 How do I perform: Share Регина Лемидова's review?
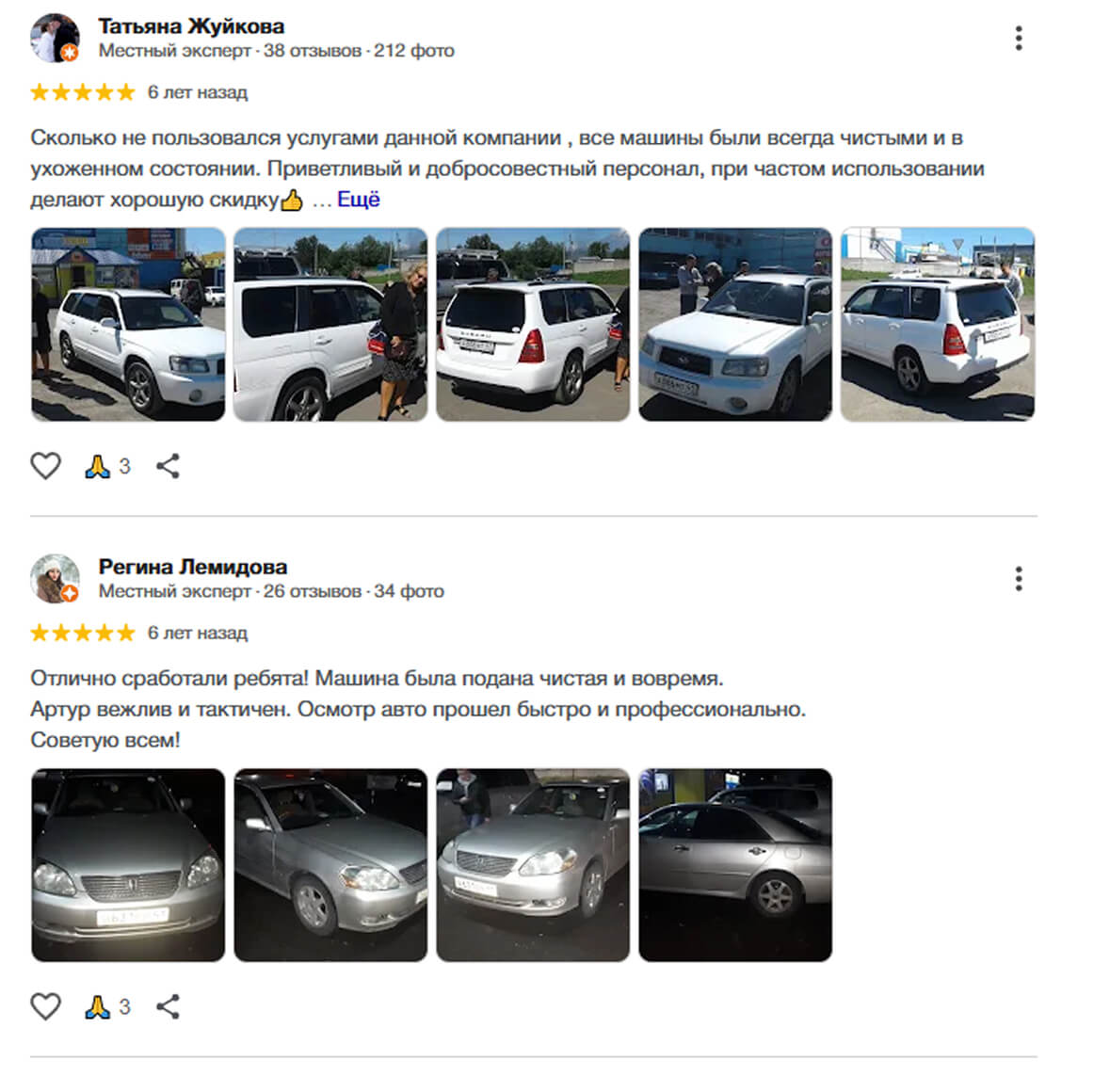click(168, 1006)
